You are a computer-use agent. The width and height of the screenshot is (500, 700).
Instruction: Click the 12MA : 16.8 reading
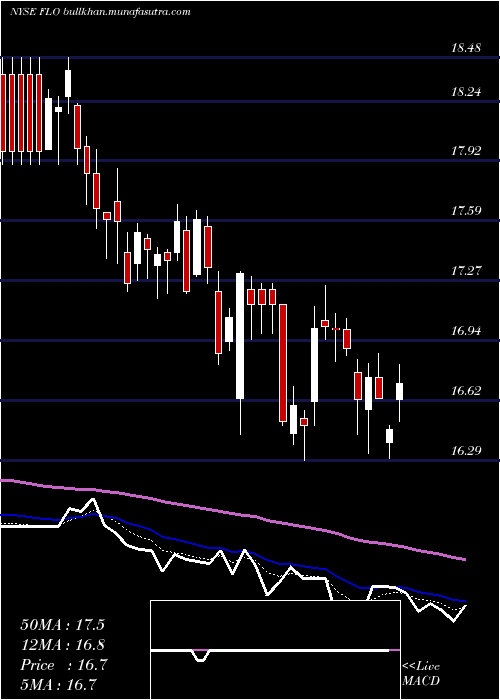62,645
